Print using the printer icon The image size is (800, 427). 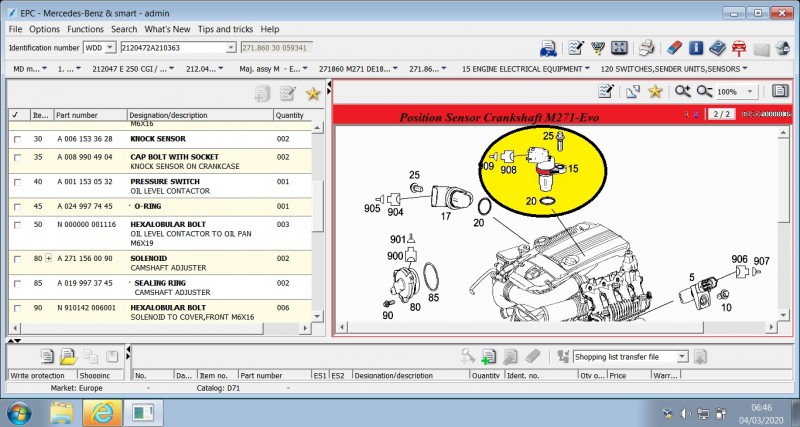tap(647, 48)
